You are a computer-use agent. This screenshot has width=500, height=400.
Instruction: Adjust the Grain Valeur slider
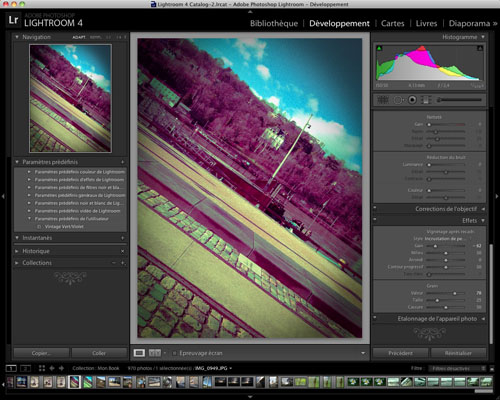(446, 293)
